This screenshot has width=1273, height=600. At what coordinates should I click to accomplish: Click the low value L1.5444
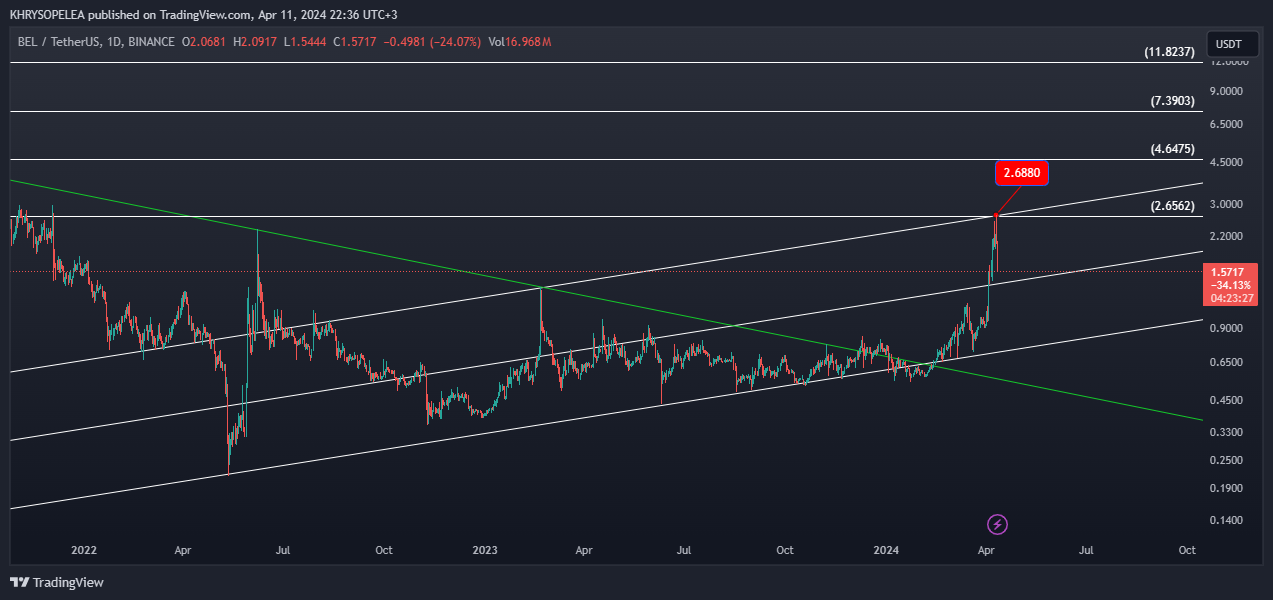(306, 42)
